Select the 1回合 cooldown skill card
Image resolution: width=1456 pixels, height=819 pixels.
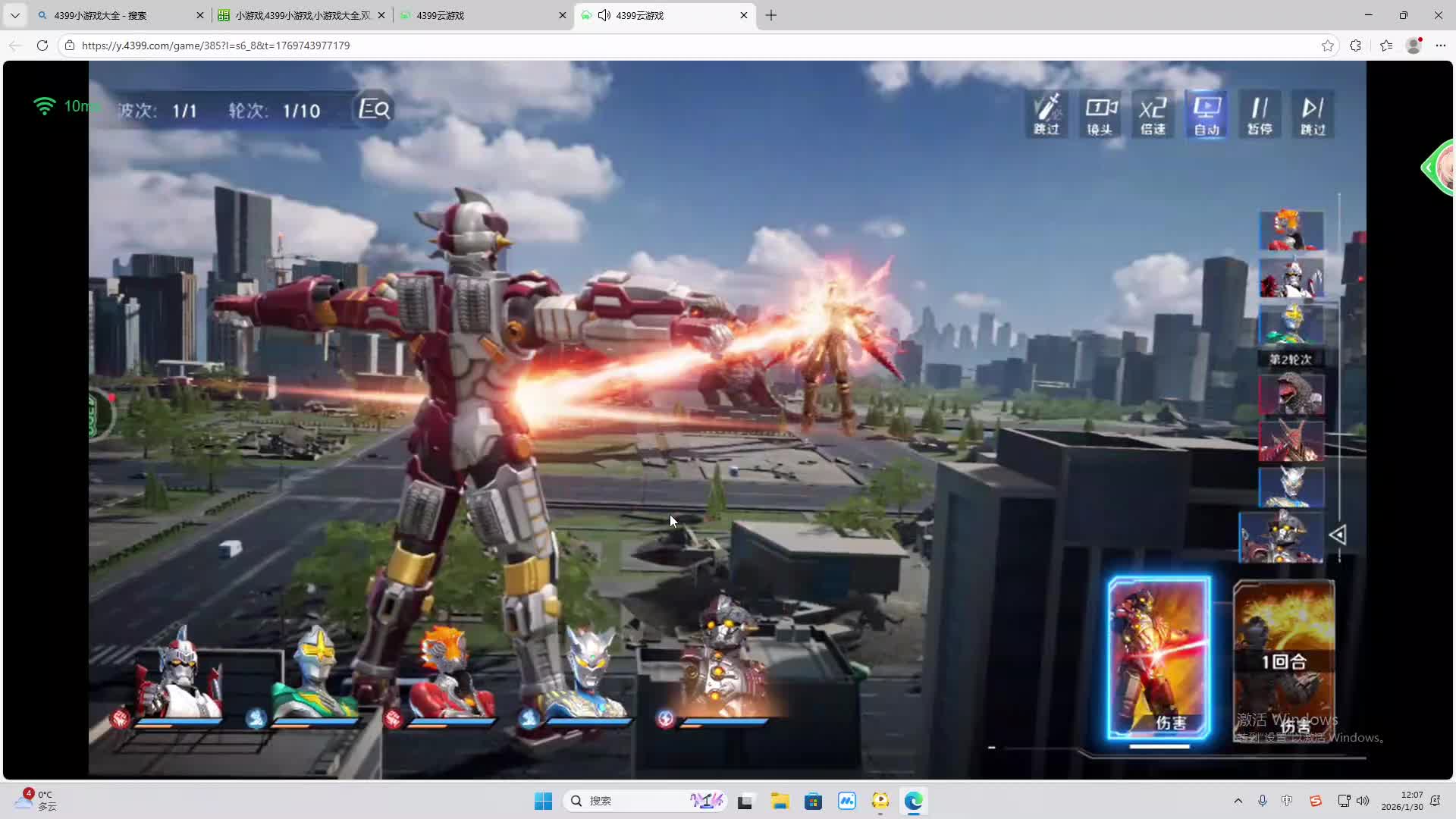pos(1283,660)
